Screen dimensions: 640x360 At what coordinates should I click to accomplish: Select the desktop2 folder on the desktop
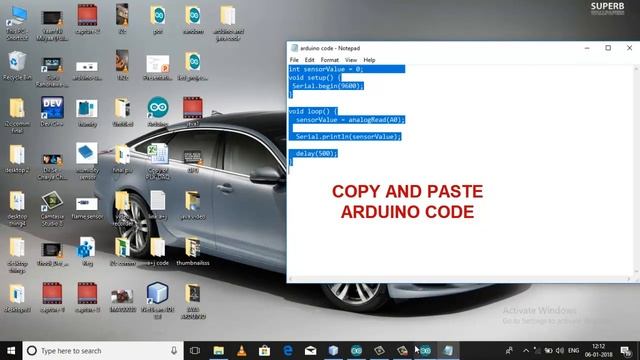pos(17,159)
